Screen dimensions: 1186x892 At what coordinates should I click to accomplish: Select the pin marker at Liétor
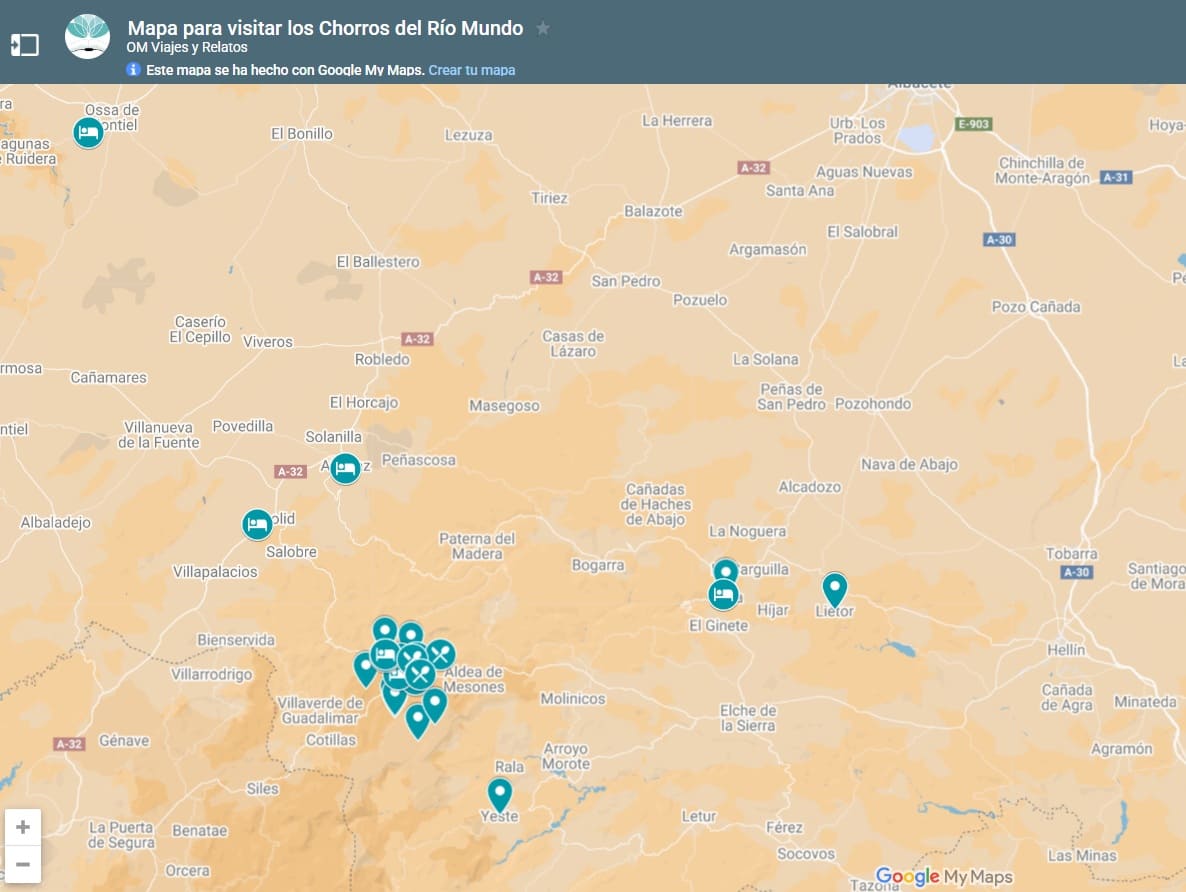(834, 588)
